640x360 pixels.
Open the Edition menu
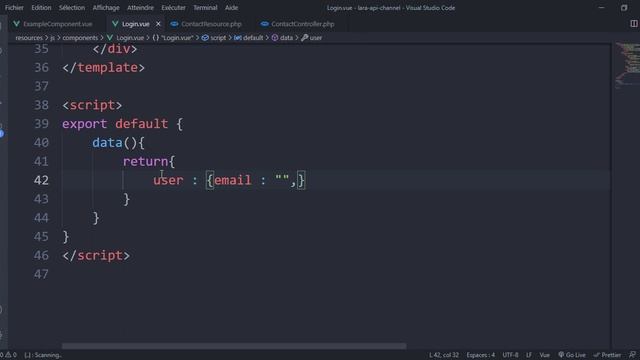[x=41, y=8]
